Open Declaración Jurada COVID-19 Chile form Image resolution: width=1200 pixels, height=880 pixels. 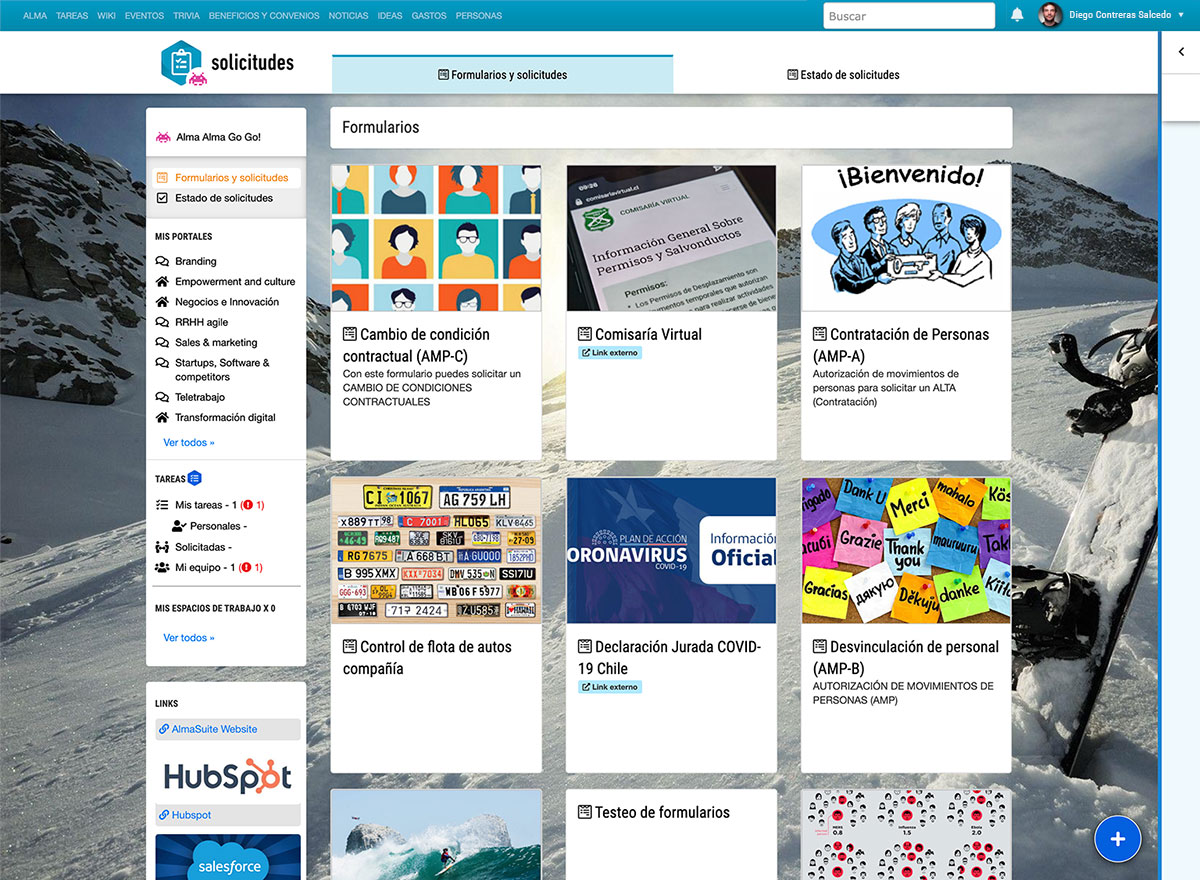tap(670, 657)
